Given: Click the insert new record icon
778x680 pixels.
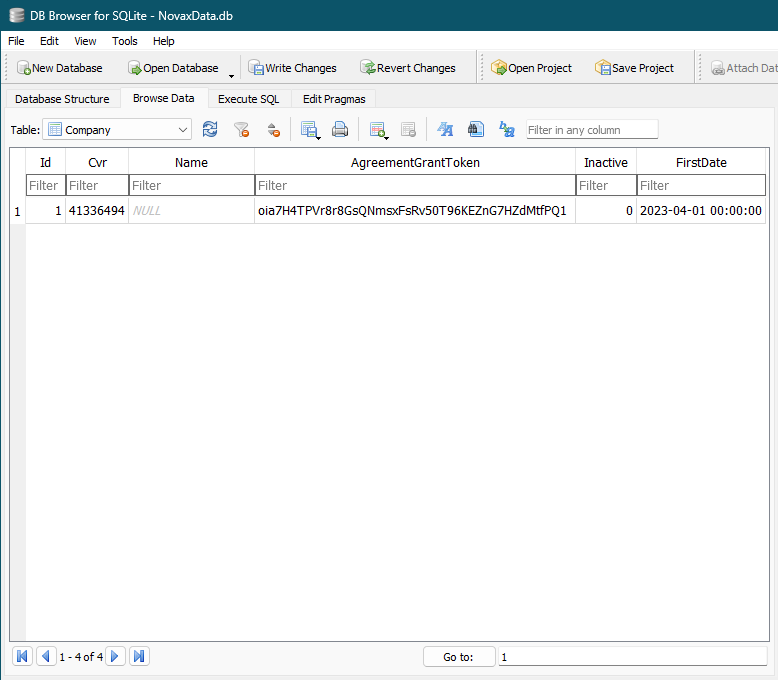Looking at the screenshot, I should pos(379,130).
